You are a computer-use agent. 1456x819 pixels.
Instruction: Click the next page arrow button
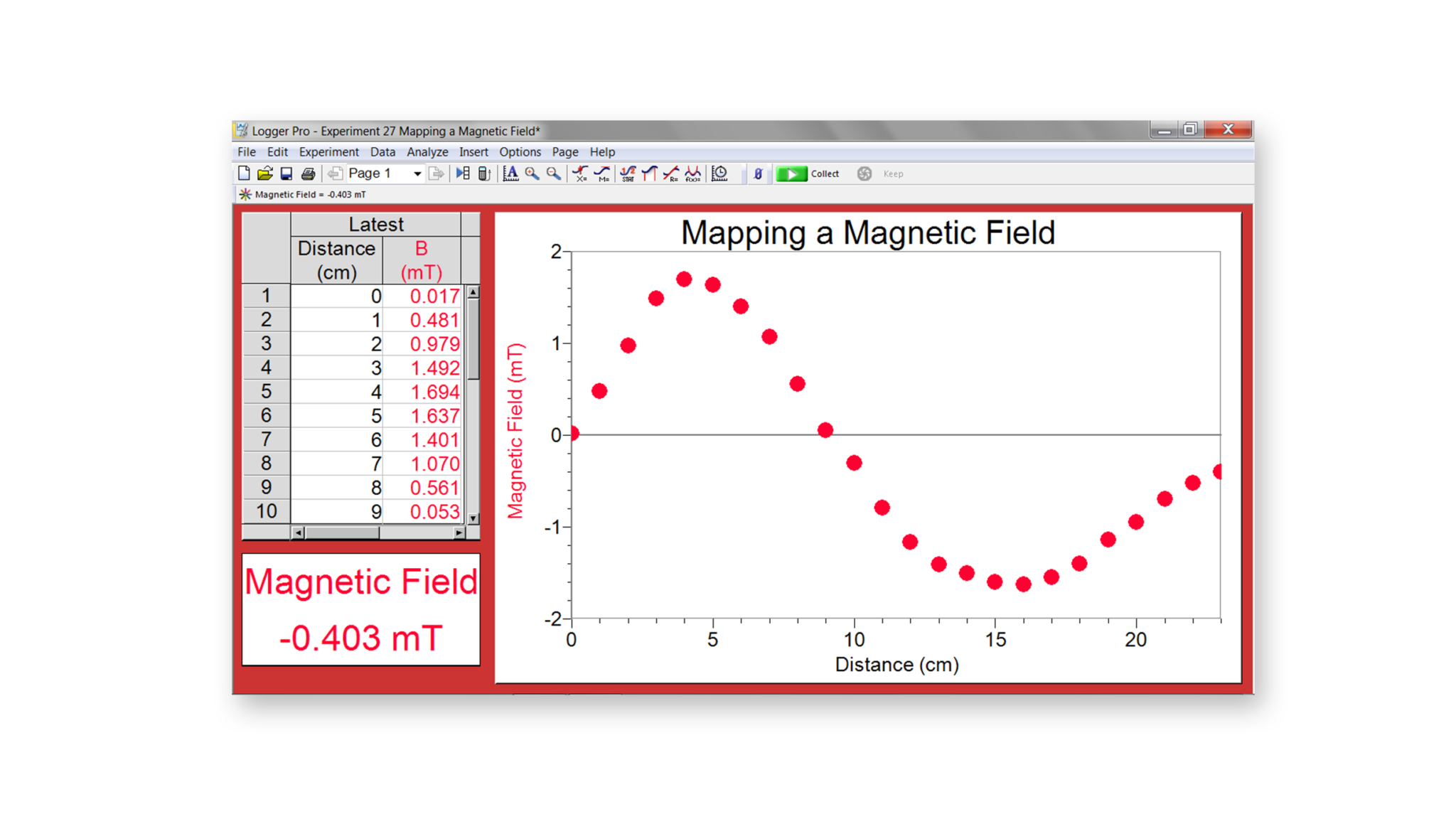(437, 173)
